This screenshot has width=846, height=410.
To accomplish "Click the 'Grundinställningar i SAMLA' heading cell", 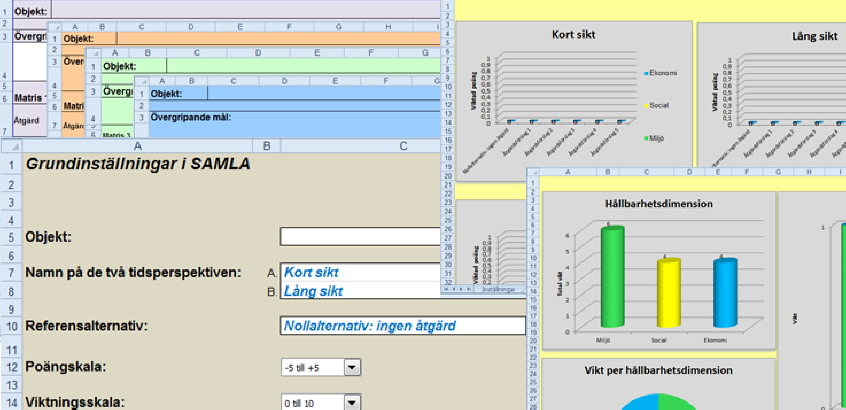I will [138, 164].
